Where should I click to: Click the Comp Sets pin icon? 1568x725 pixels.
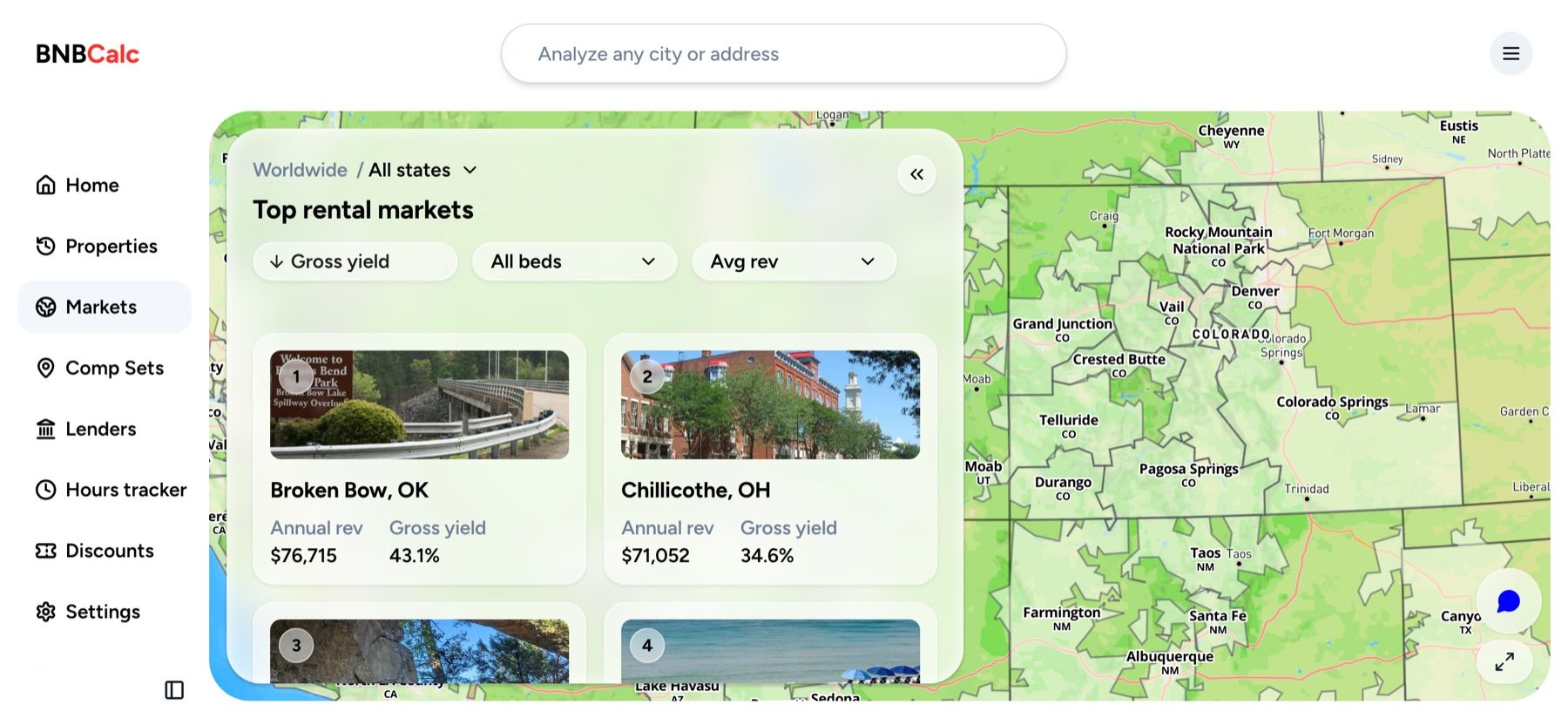click(46, 368)
